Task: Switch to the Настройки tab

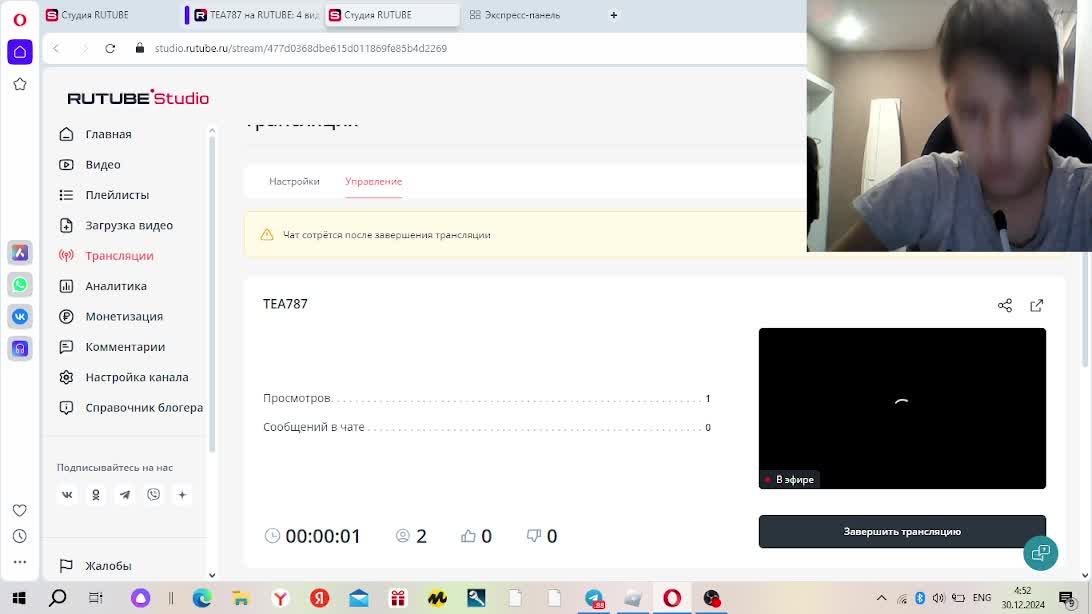Action: point(294,182)
